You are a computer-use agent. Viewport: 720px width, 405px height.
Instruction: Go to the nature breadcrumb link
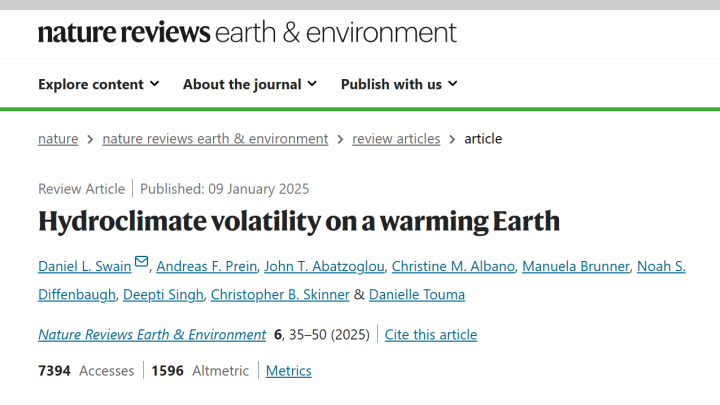[58, 139]
